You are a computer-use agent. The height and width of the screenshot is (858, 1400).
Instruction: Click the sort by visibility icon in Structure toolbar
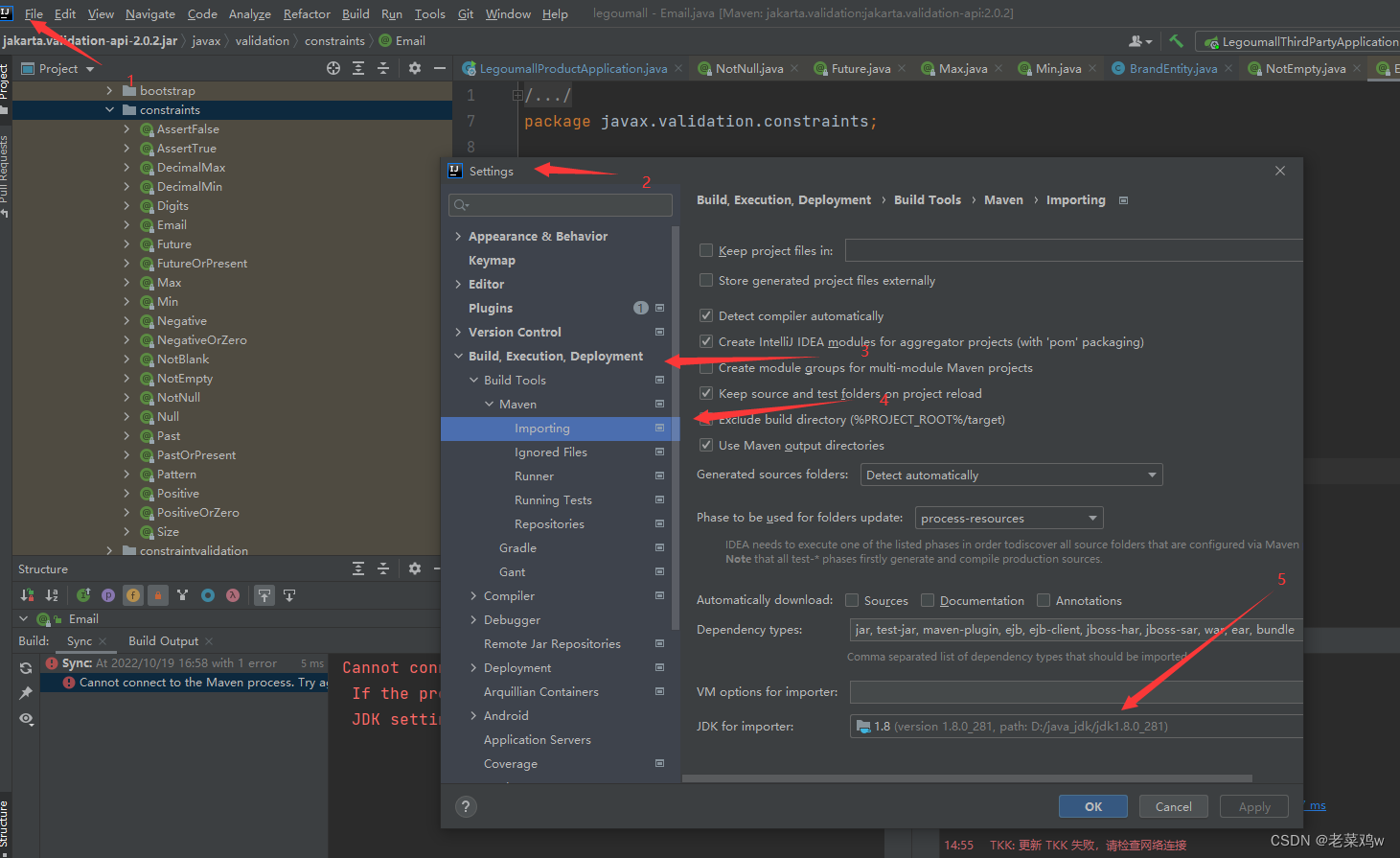[28, 595]
